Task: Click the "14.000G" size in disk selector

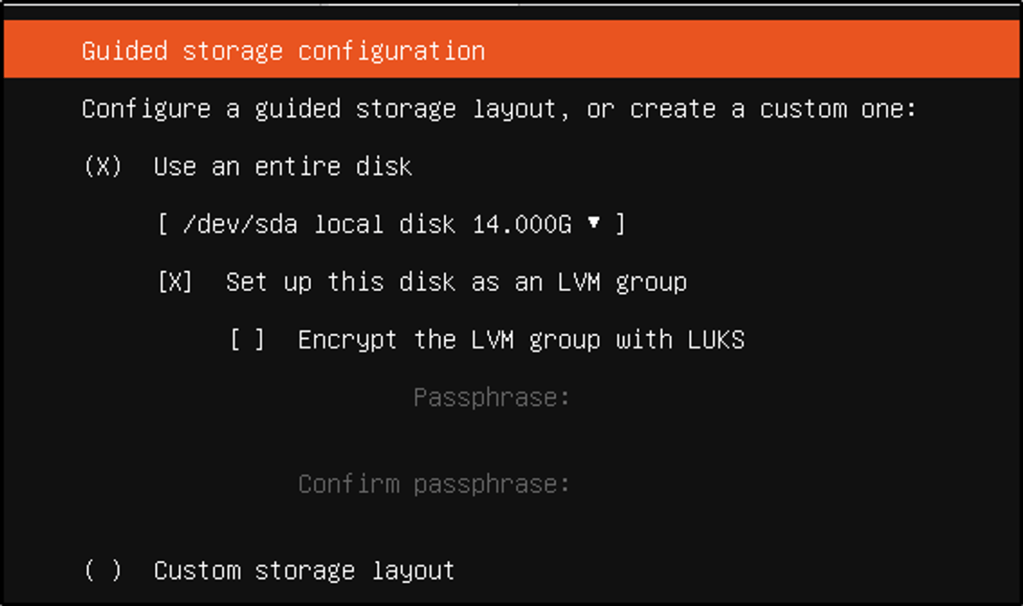Action: point(521,224)
